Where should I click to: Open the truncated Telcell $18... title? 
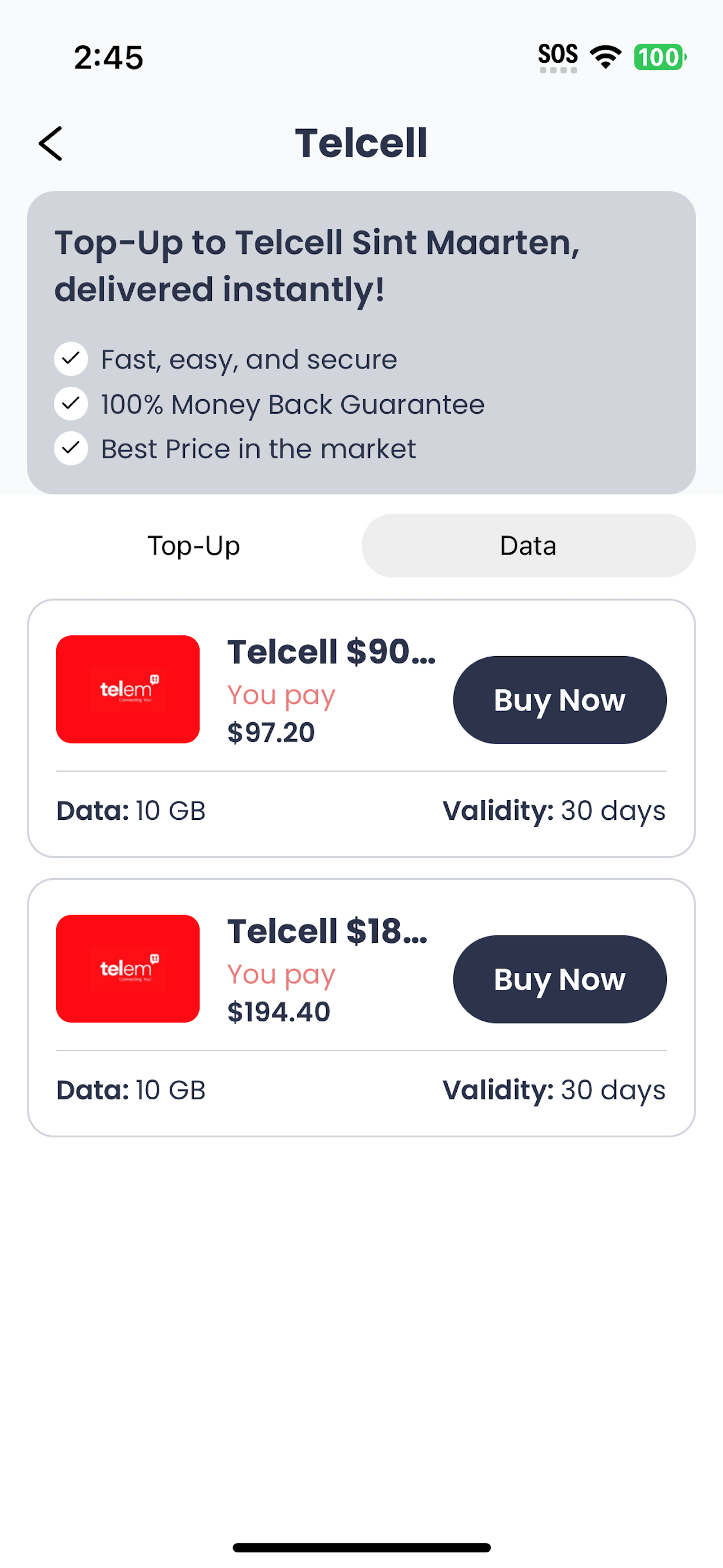pos(327,931)
